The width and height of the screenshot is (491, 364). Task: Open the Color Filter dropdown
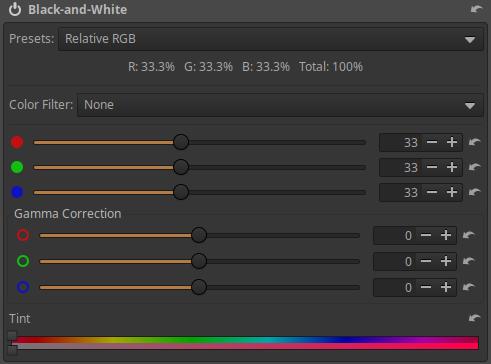click(280, 105)
